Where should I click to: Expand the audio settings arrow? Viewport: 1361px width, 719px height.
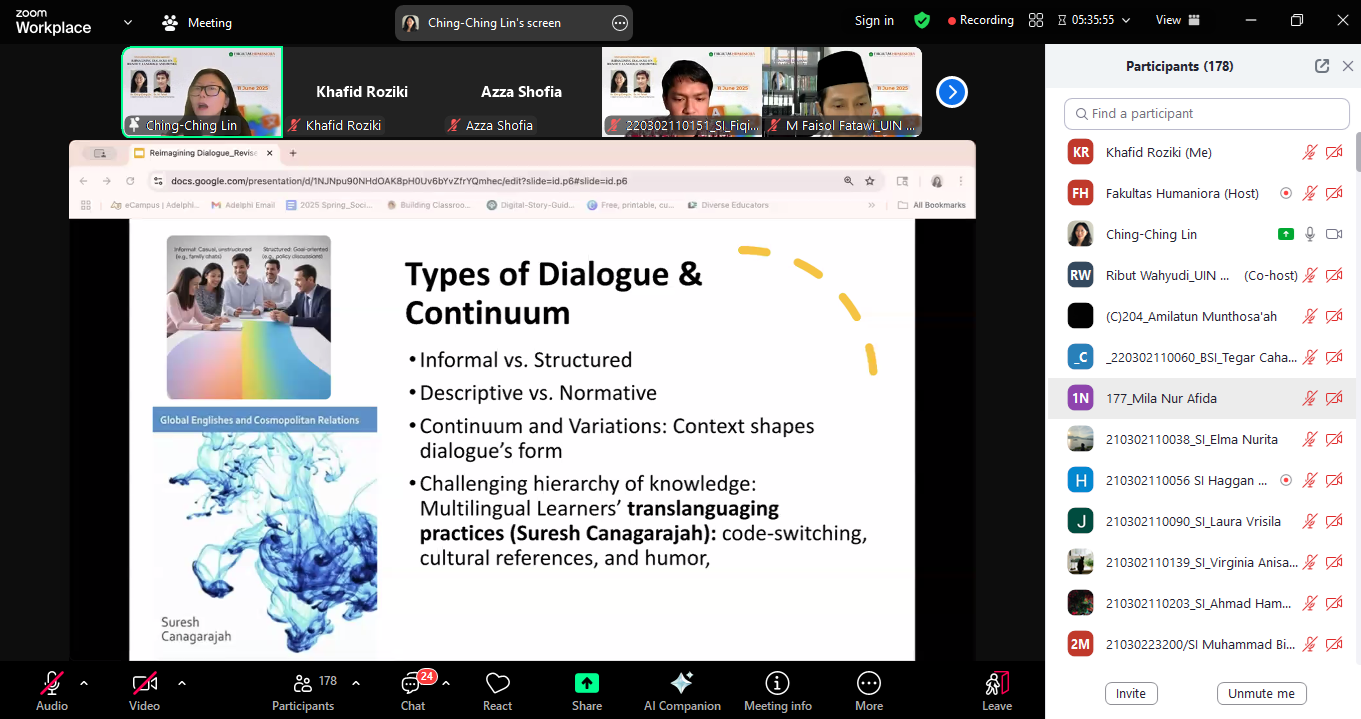point(84,684)
